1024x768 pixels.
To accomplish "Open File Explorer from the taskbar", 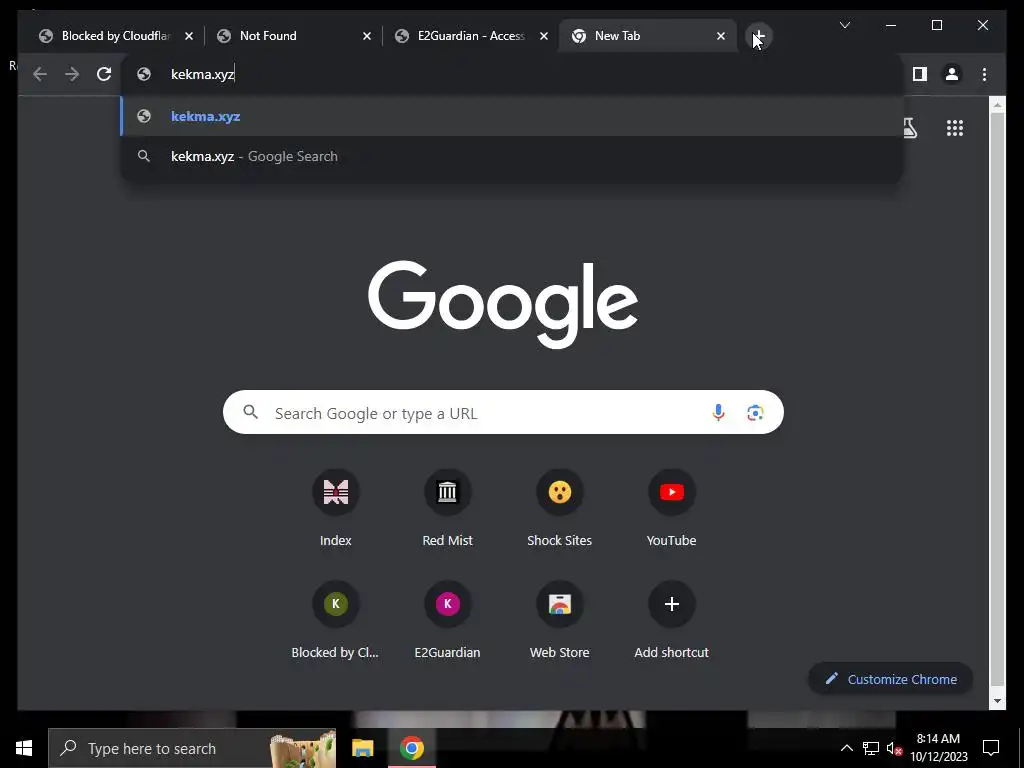I will coord(362,748).
